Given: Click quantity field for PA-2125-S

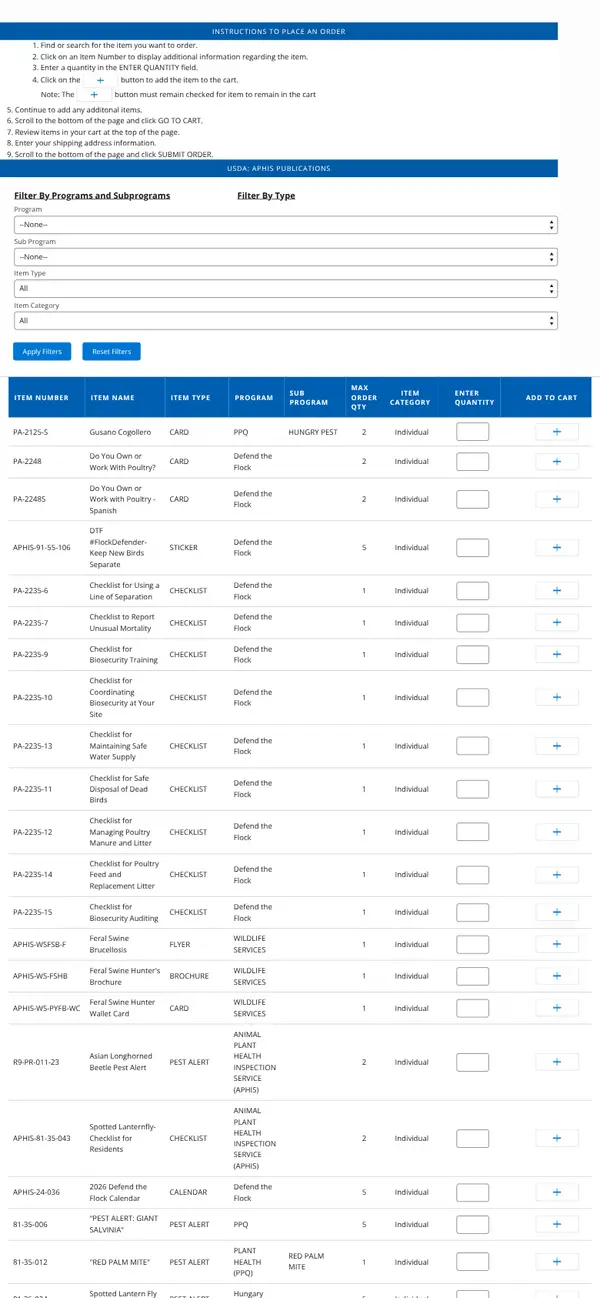Looking at the screenshot, I should (472, 432).
